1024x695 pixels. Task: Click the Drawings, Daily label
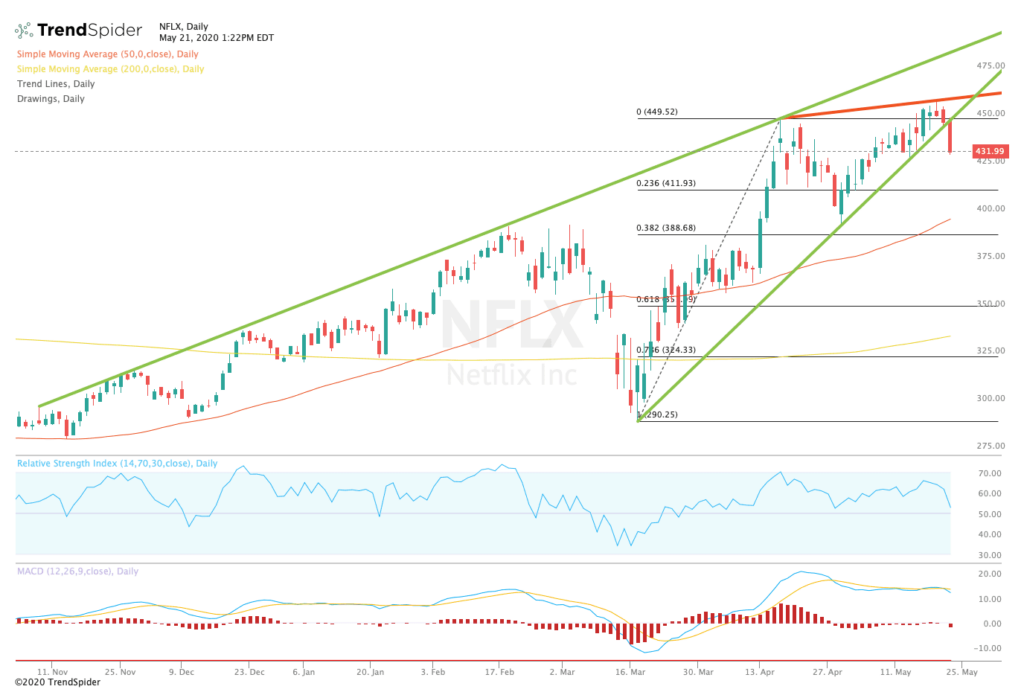(x=50, y=99)
